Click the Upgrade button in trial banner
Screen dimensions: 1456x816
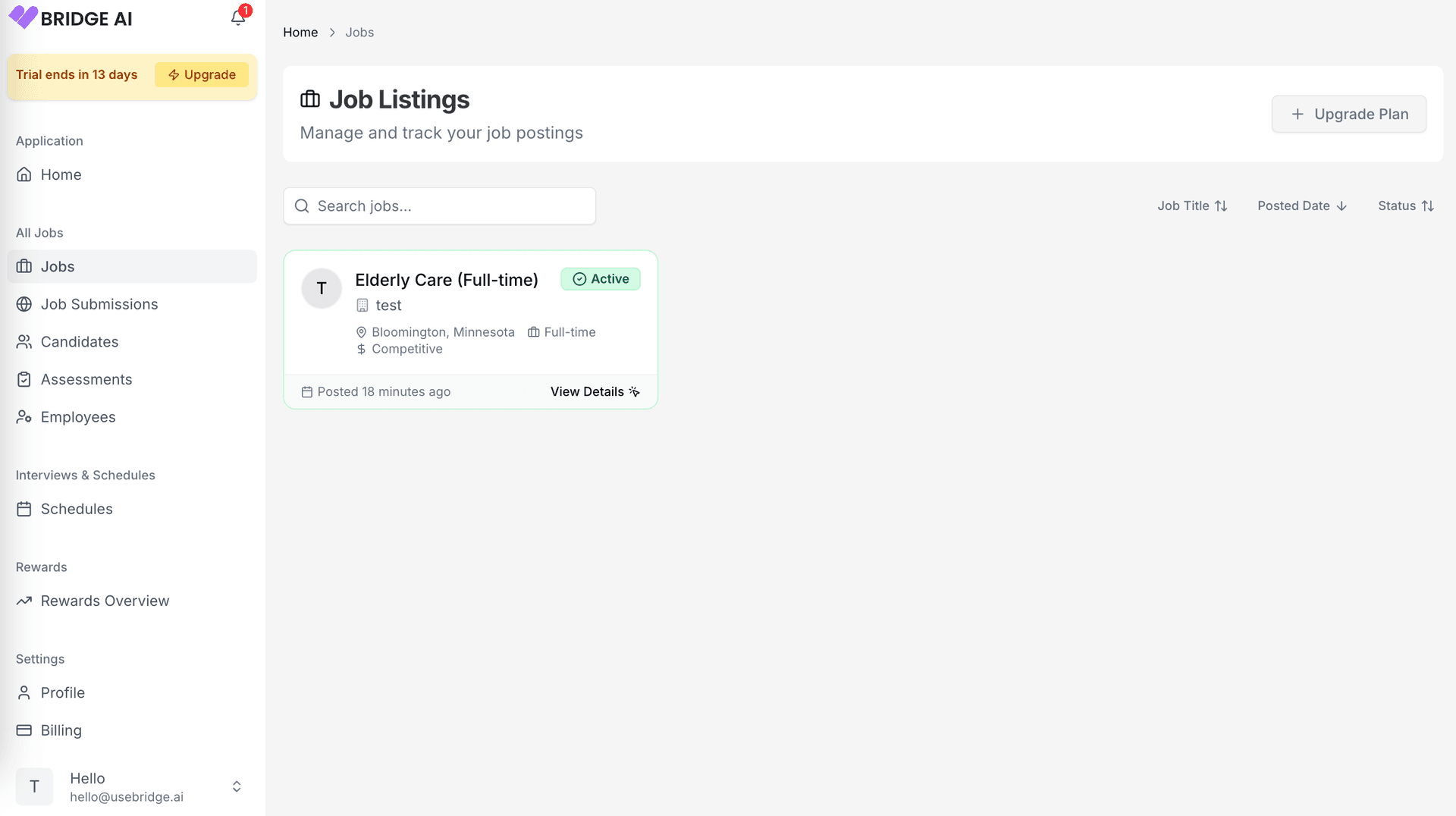[x=201, y=74]
